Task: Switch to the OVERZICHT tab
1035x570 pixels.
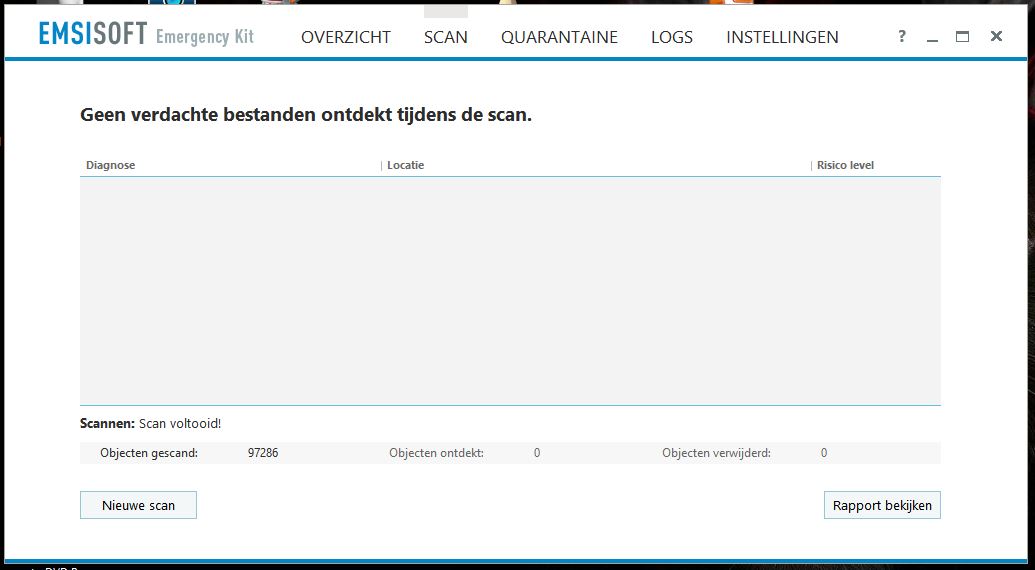Action: [x=346, y=37]
